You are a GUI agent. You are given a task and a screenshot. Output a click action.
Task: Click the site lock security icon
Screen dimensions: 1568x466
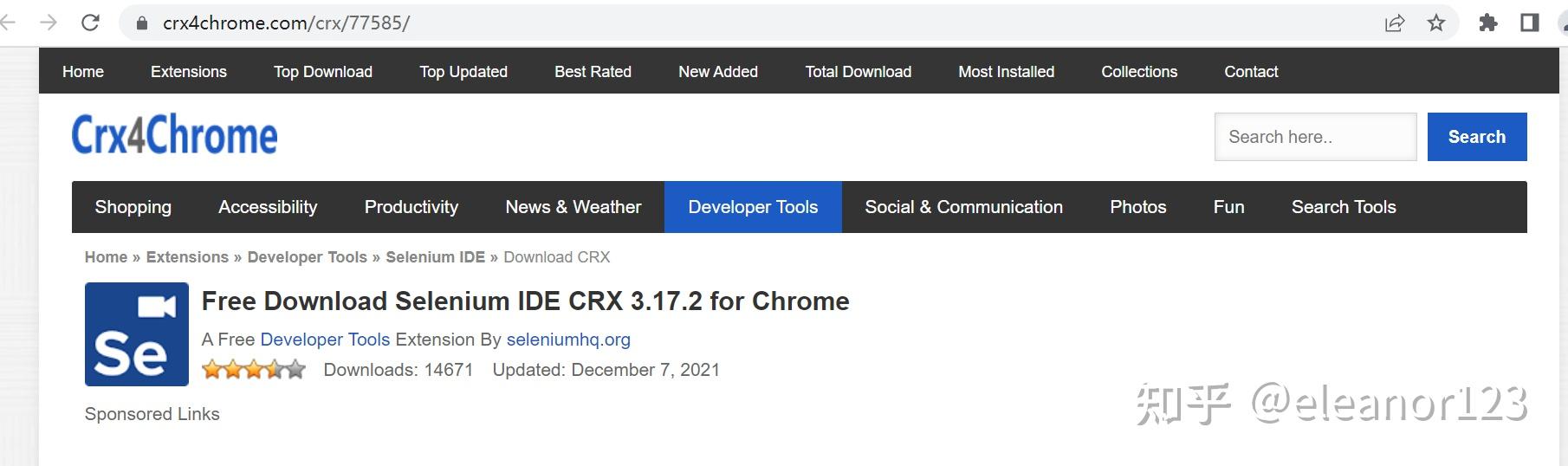(x=141, y=23)
